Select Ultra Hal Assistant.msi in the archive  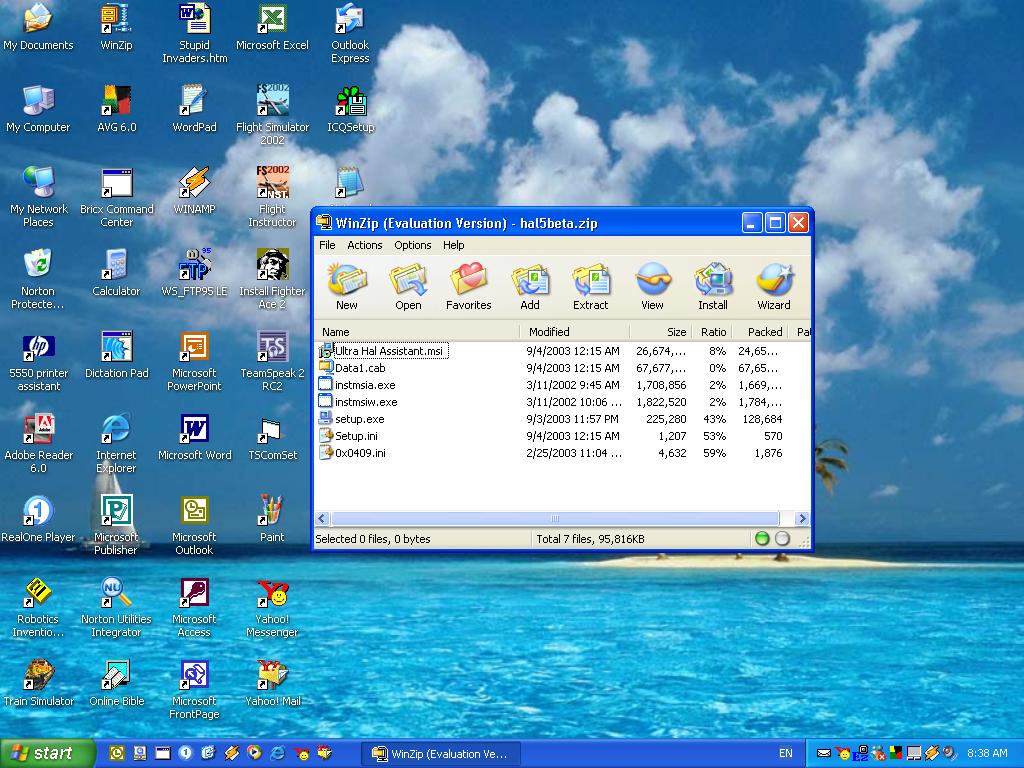coord(388,351)
